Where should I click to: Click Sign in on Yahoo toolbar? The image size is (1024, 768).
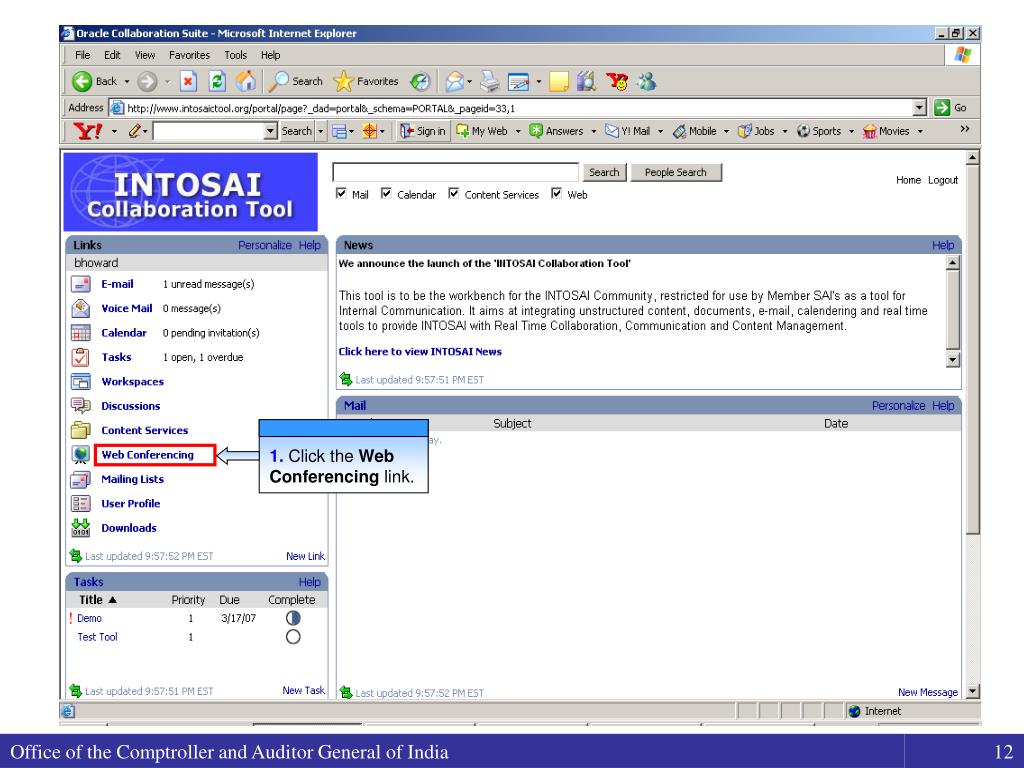(423, 131)
